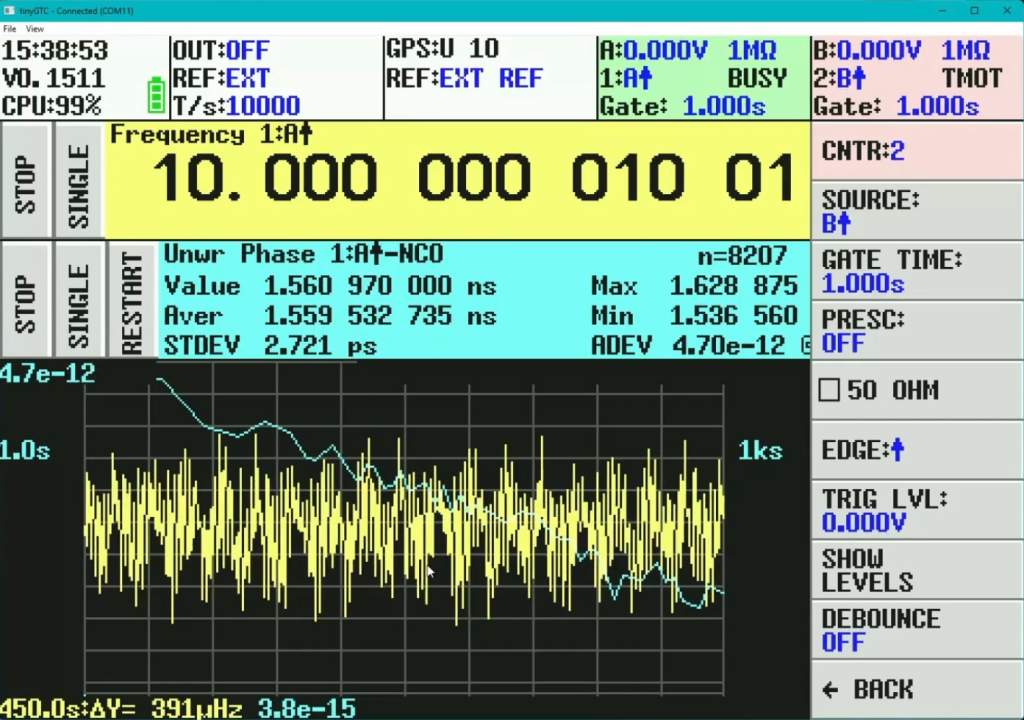Open the File menu

10,29
